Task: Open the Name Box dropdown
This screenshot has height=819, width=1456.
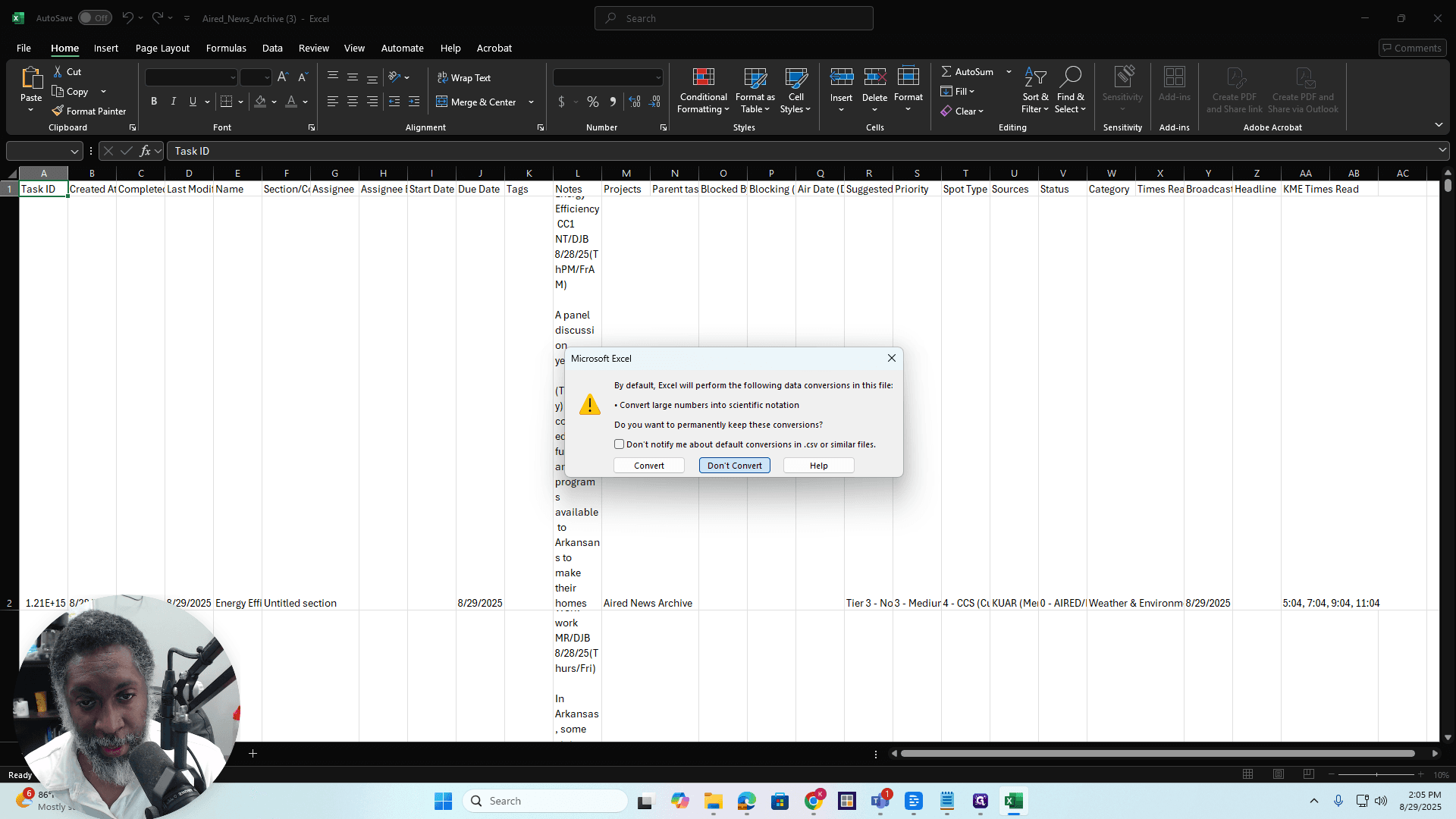Action: [74, 151]
